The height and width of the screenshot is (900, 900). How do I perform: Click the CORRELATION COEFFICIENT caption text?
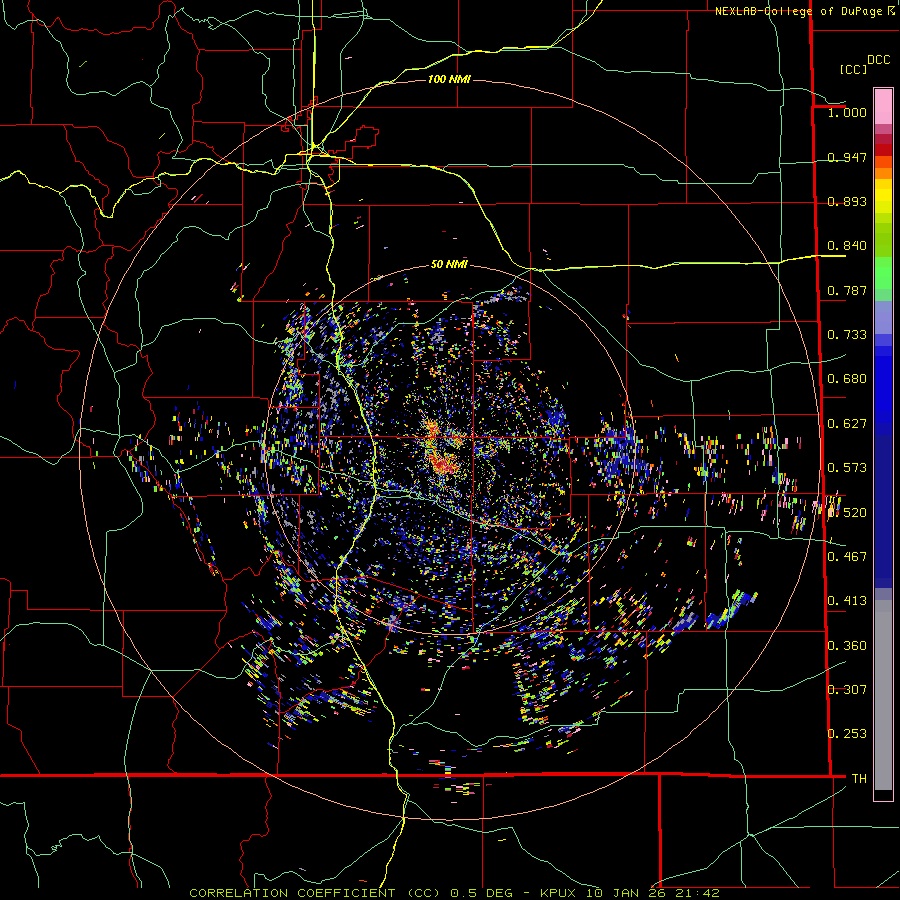[292, 893]
